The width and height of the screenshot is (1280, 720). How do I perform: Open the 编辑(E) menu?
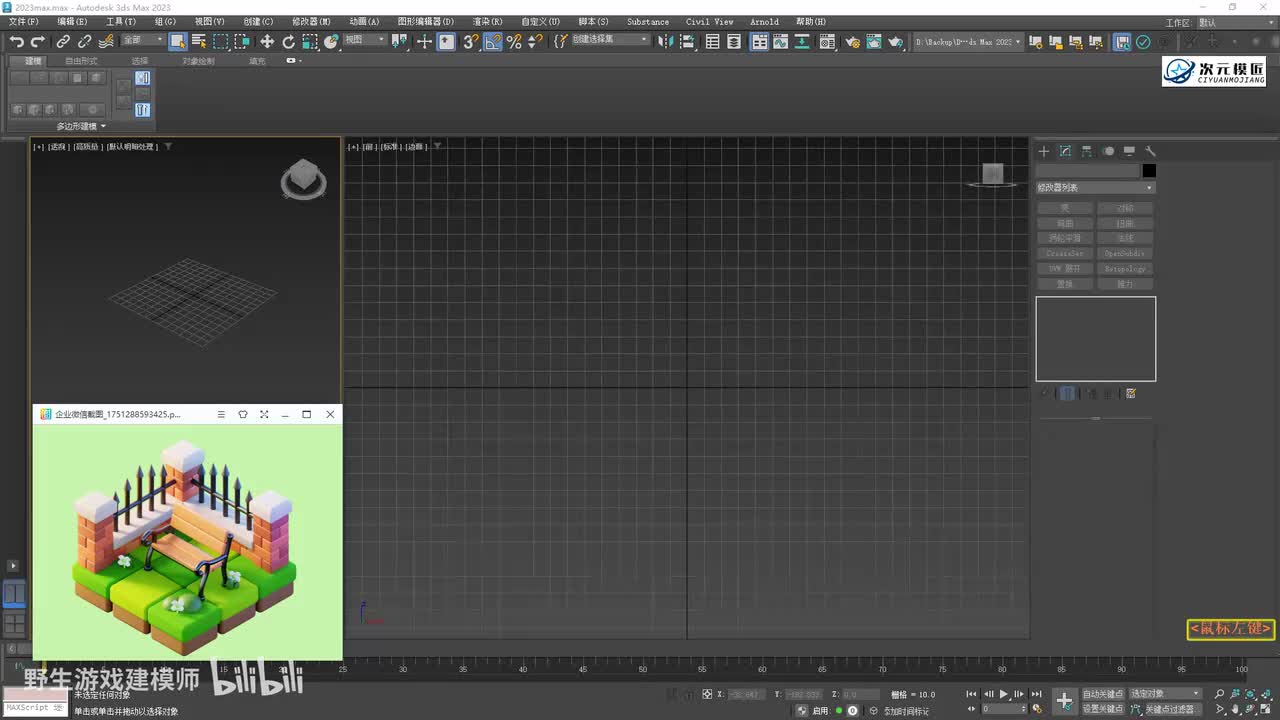(x=72, y=21)
